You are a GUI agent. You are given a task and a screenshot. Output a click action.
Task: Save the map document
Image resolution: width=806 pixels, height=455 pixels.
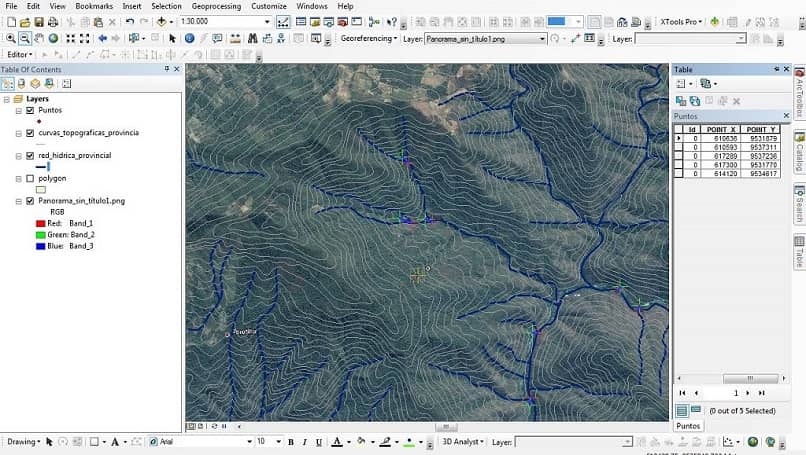[x=39, y=22]
